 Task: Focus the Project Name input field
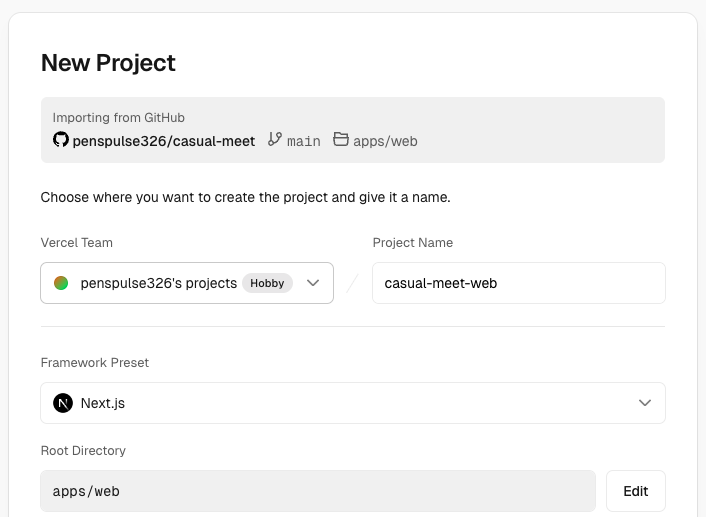pyautogui.click(x=519, y=283)
